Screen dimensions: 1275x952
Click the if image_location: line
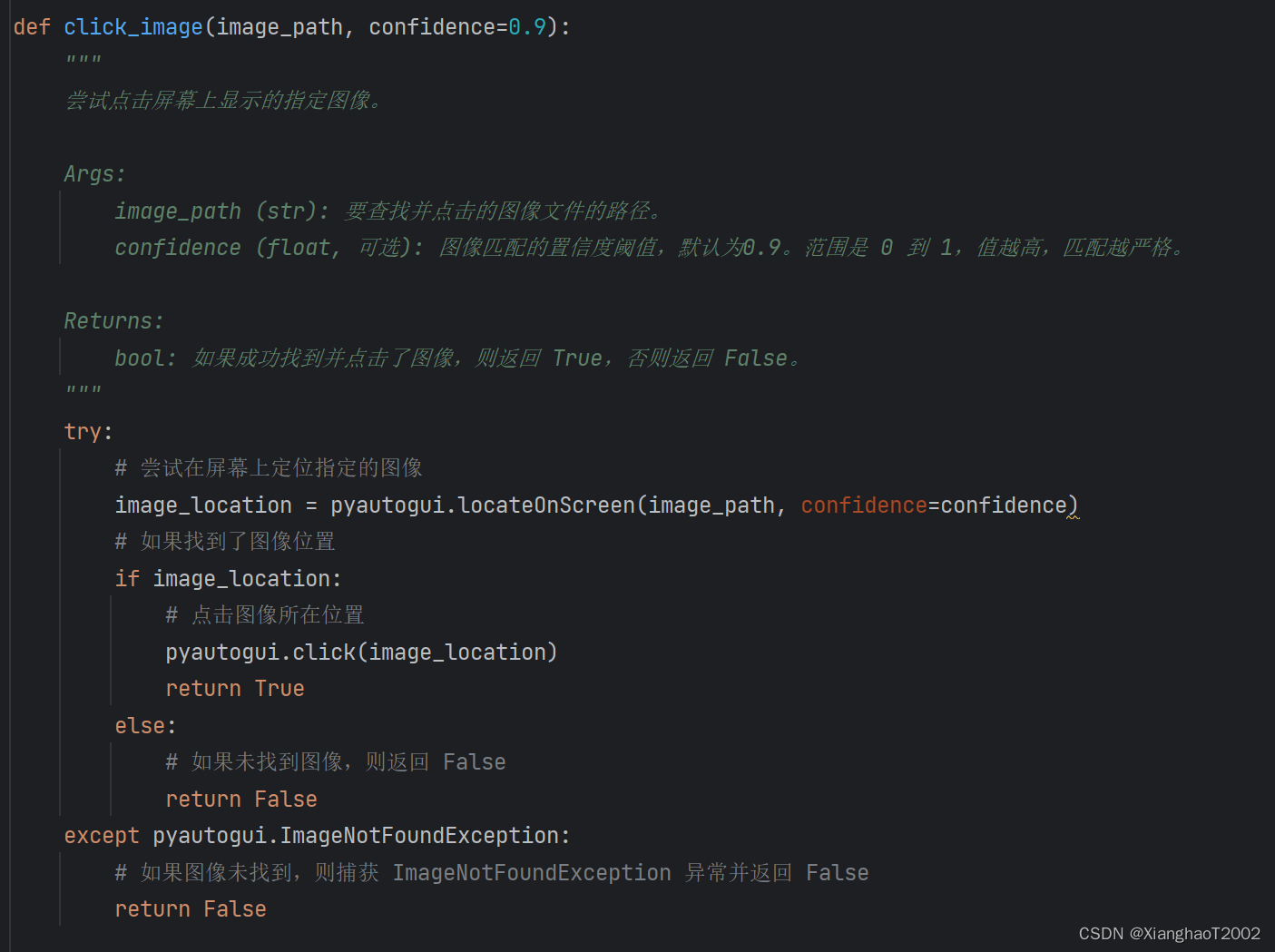point(228,579)
